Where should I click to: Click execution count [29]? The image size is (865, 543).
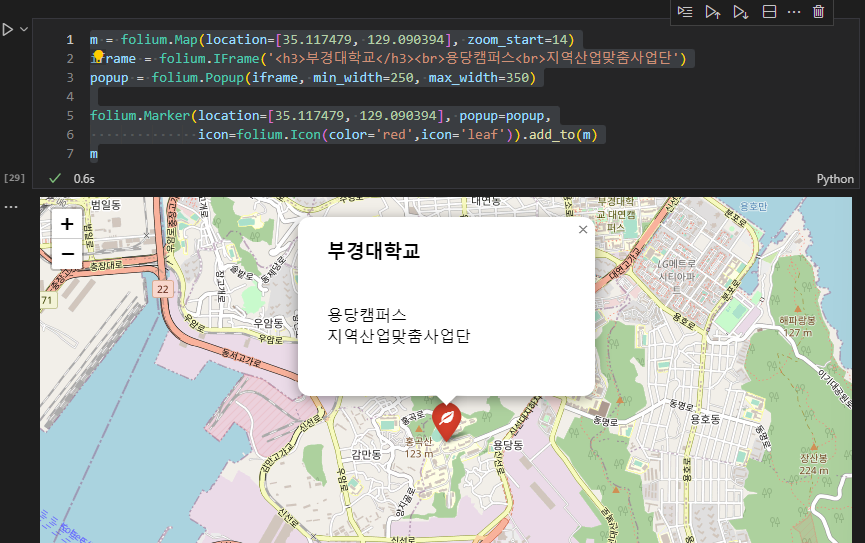[x=14, y=178]
